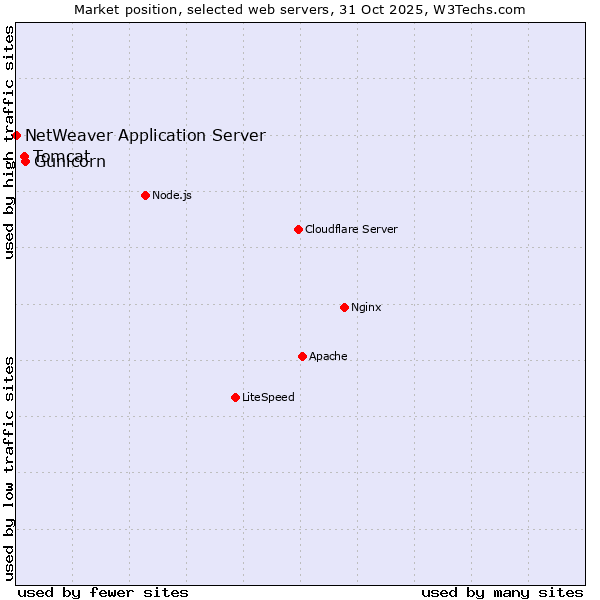Select the Cloudflare Server red dot
The width and height of the screenshot is (600, 600).
coord(298,229)
